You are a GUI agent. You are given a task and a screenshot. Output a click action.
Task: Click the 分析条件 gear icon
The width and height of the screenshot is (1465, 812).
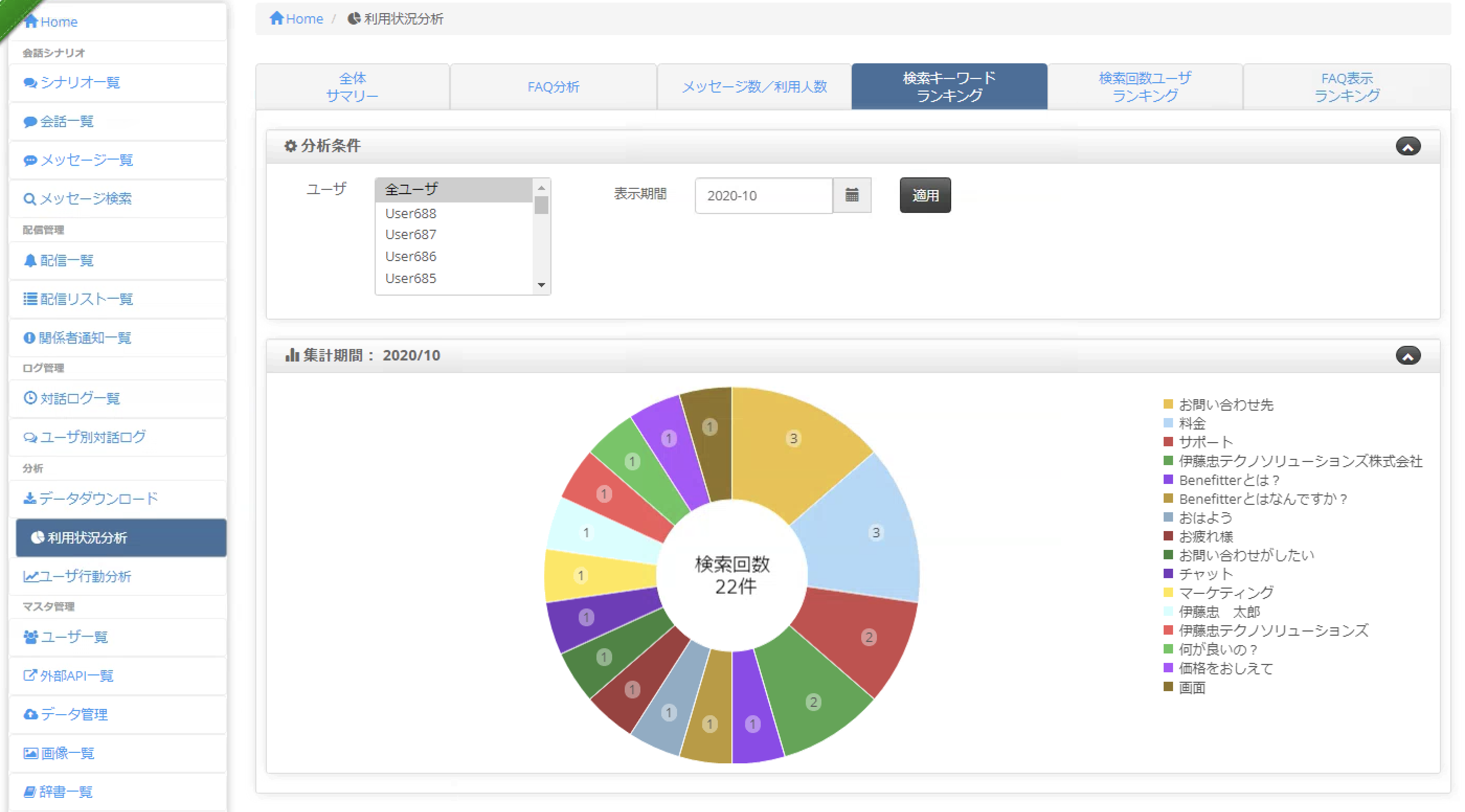[290, 146]
